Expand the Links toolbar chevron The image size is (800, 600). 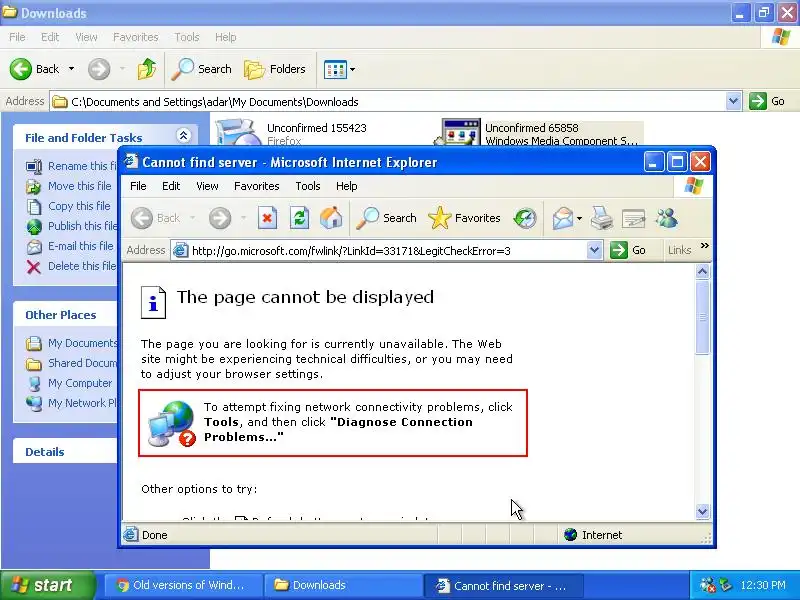(x=705, y=245)
